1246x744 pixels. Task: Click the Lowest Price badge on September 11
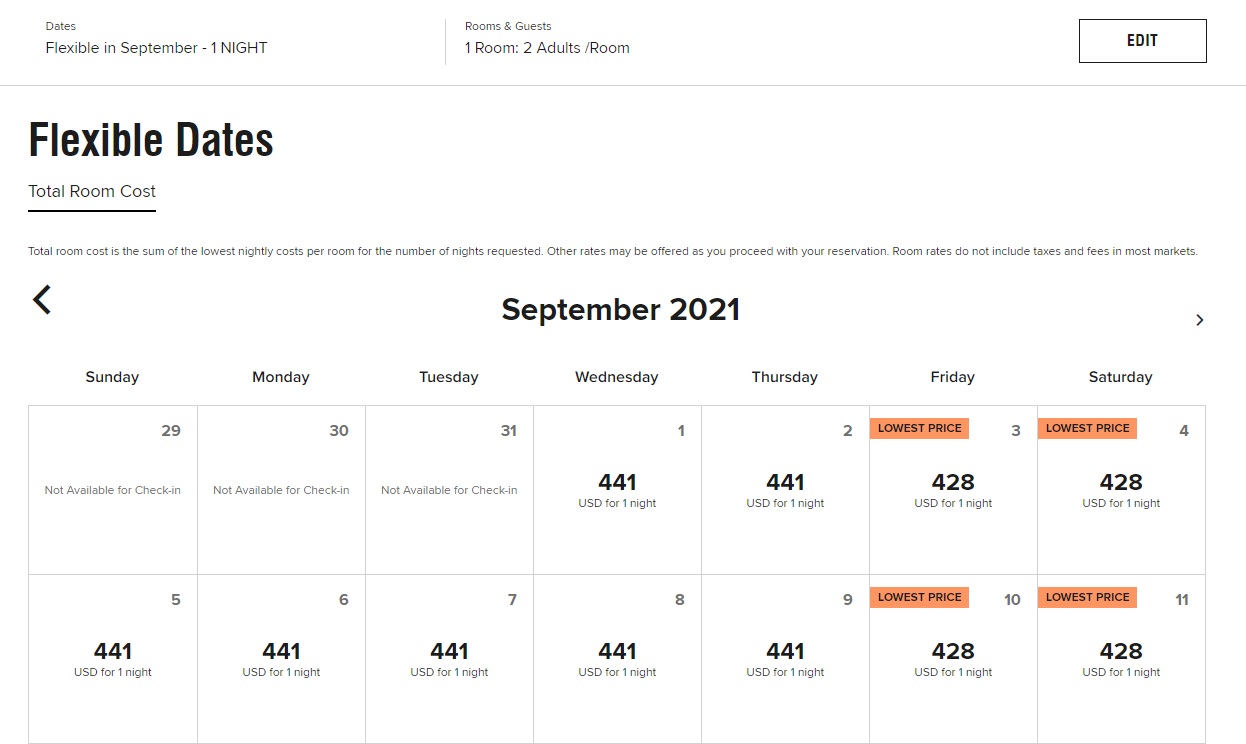1087,597
